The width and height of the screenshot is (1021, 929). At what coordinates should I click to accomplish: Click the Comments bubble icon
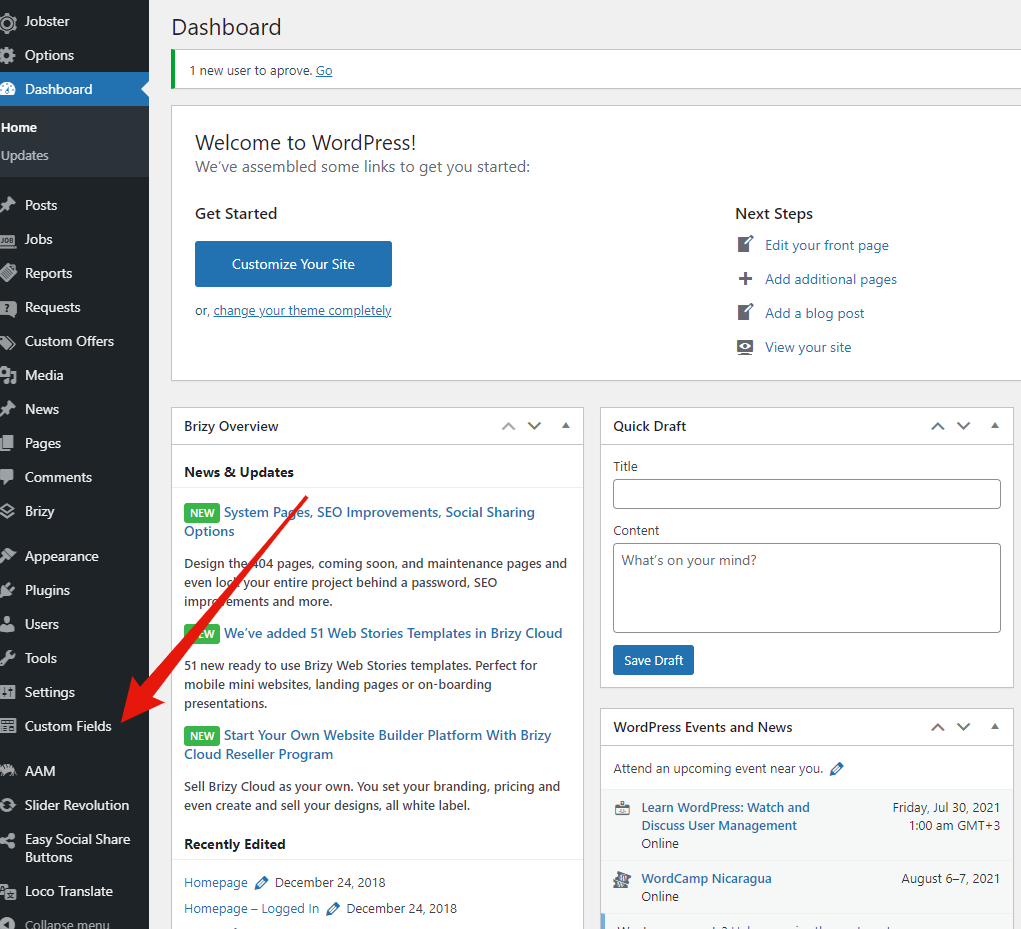pos(7,477)
